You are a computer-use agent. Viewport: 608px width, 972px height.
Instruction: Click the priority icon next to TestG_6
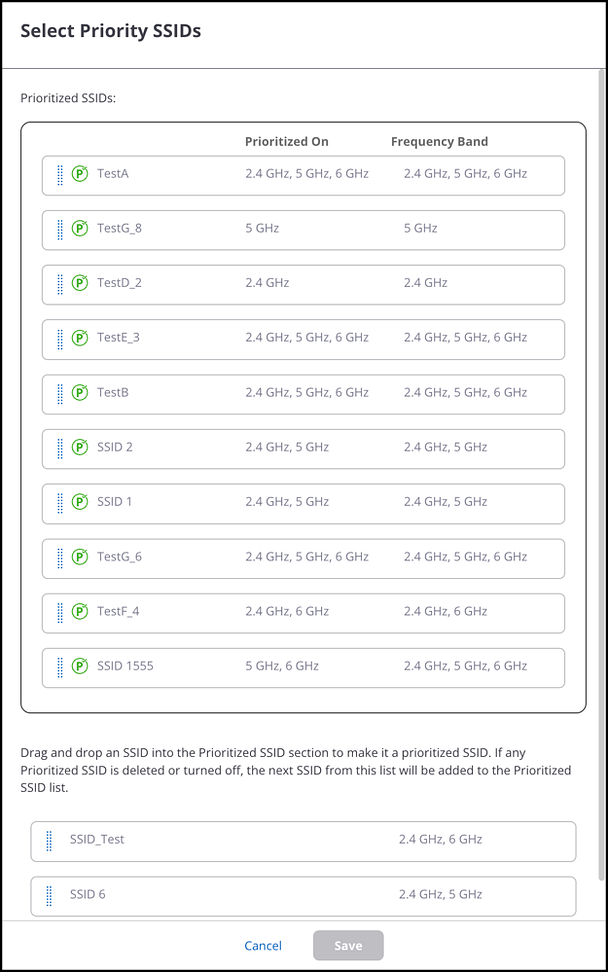pos(81,557)
